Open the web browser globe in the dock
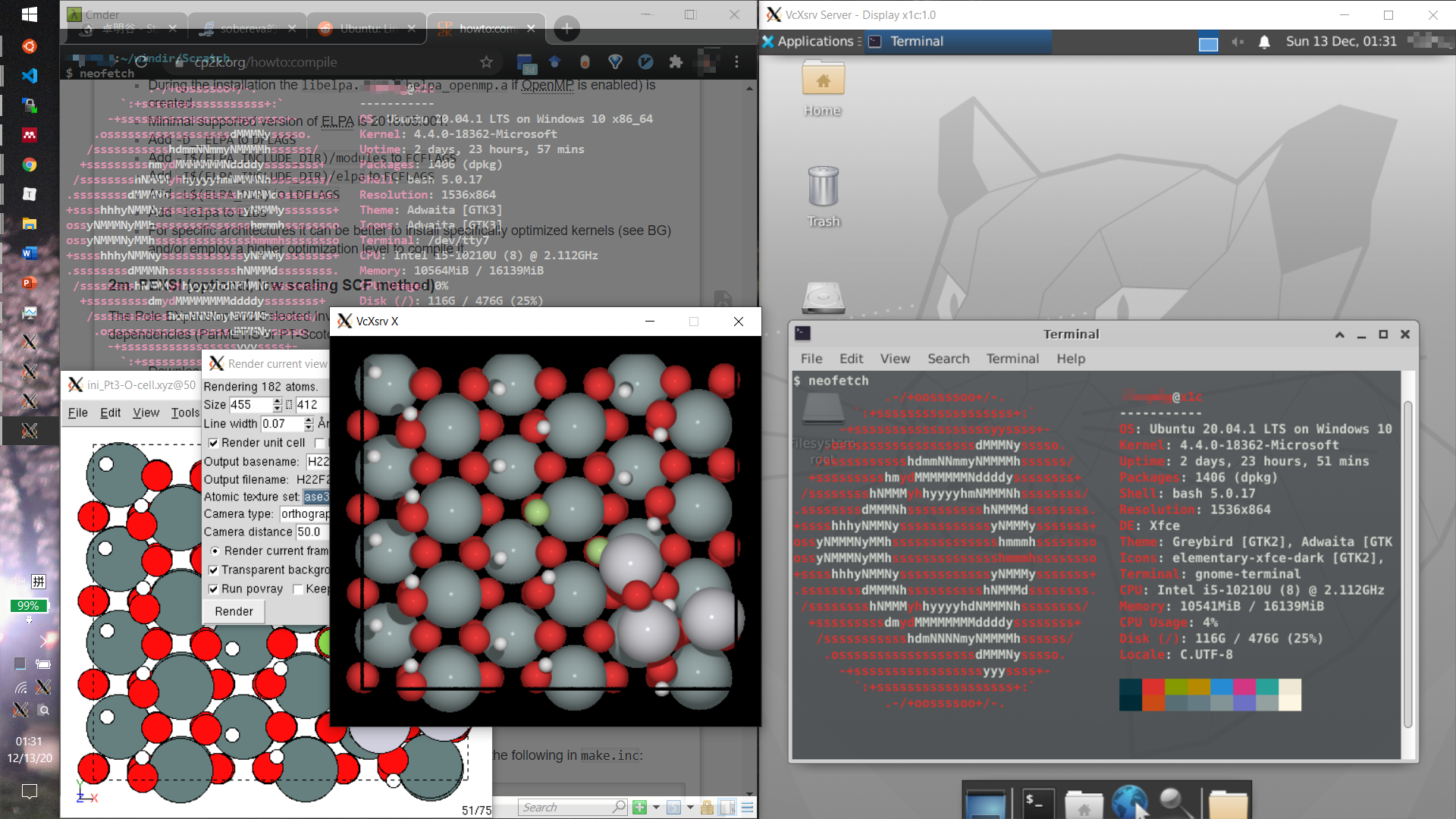 coord(1129,802)
